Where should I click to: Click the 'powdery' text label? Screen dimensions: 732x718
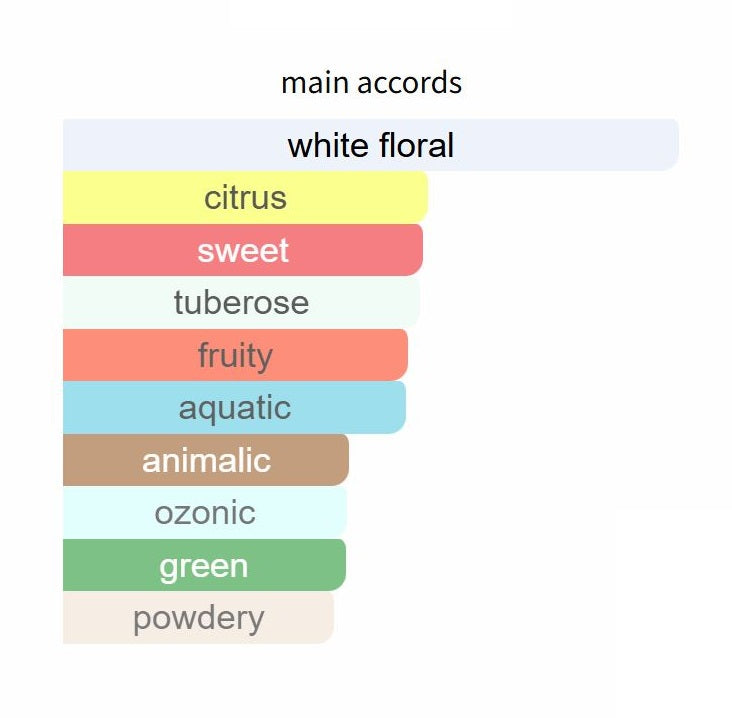198,618
